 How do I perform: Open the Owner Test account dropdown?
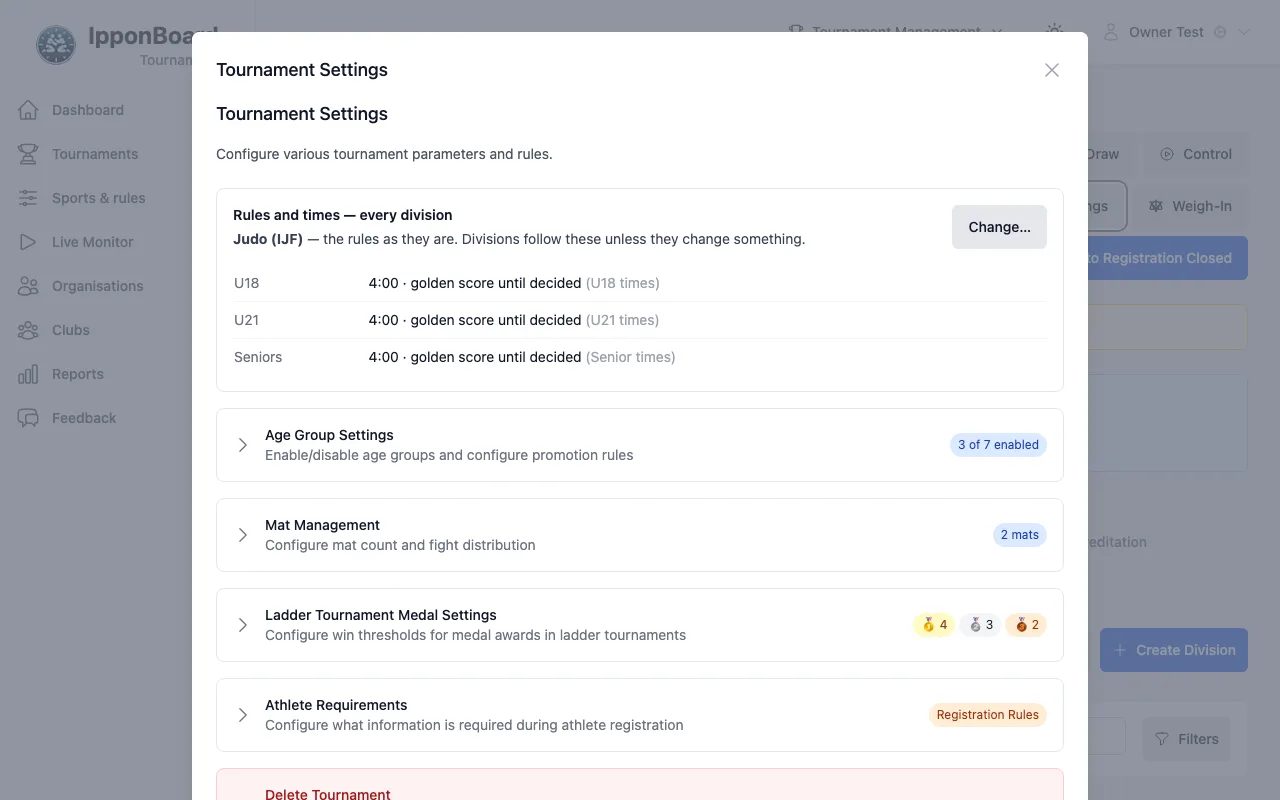coord(1177,32)
